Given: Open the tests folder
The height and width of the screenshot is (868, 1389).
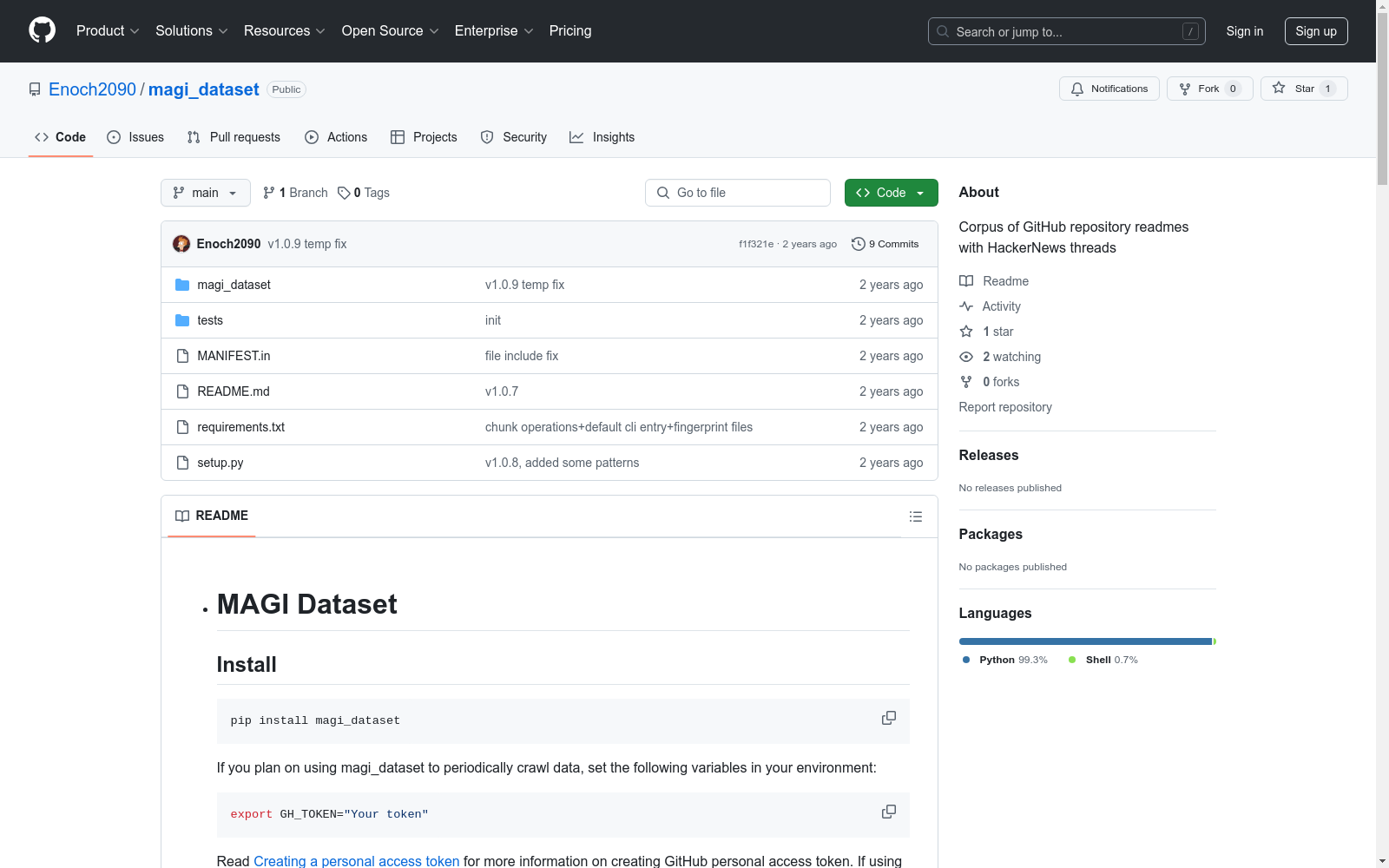Looking at the screenshot, I should coord(210,320).
